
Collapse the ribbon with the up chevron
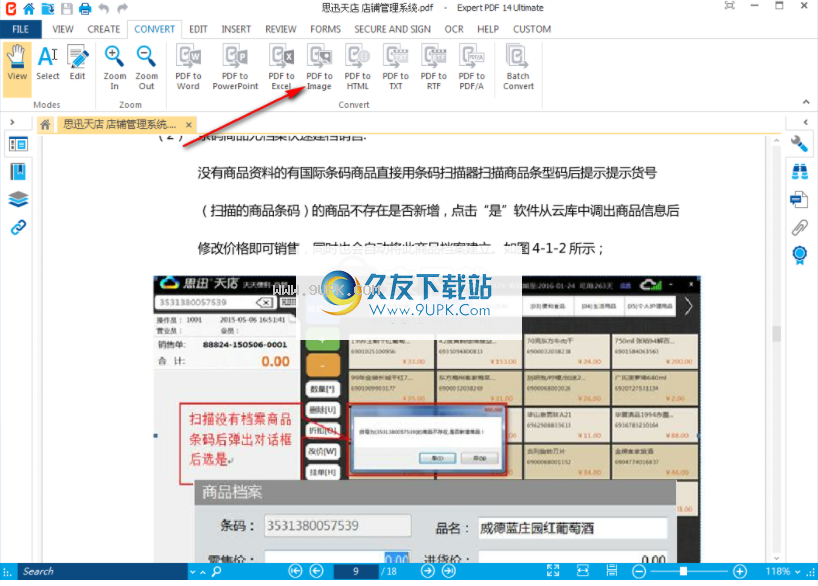click(x=806, y=102)
